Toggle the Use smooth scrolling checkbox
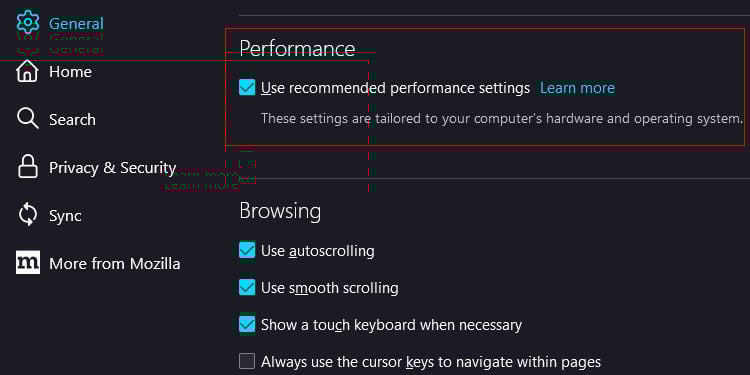This screenshot has width=750, height=375. click(247, 287)
